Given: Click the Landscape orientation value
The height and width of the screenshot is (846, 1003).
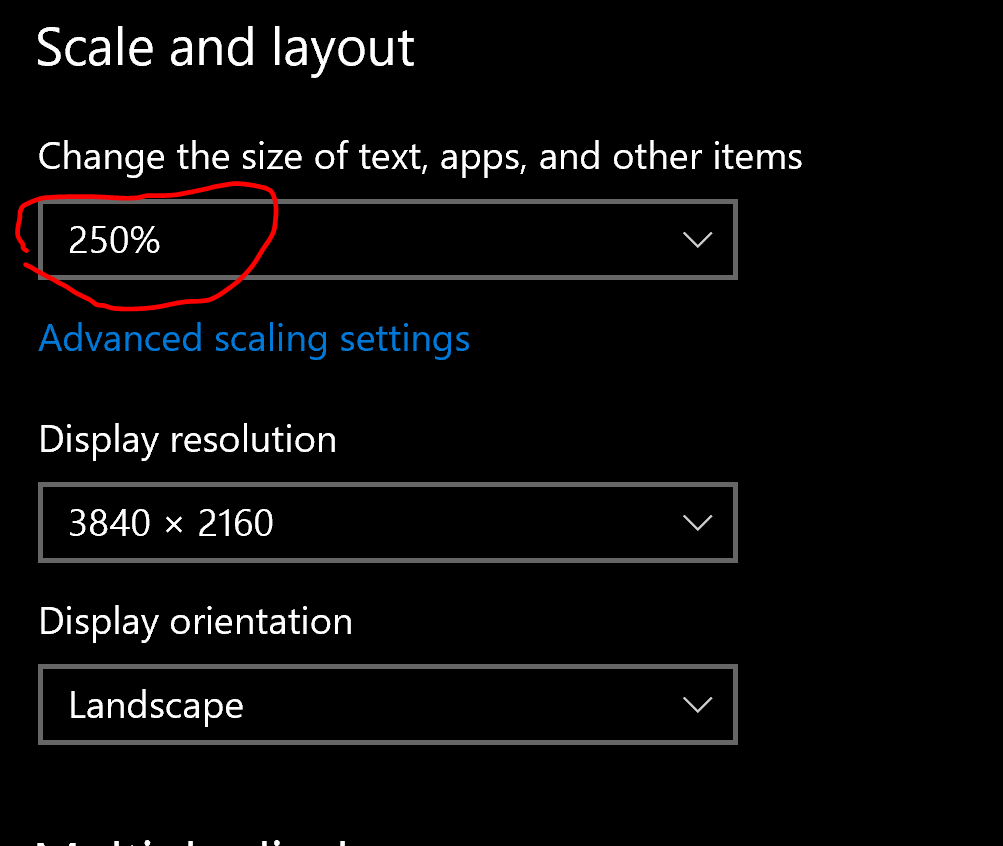Looking at the screenshot, I should [x=156, y=706].
